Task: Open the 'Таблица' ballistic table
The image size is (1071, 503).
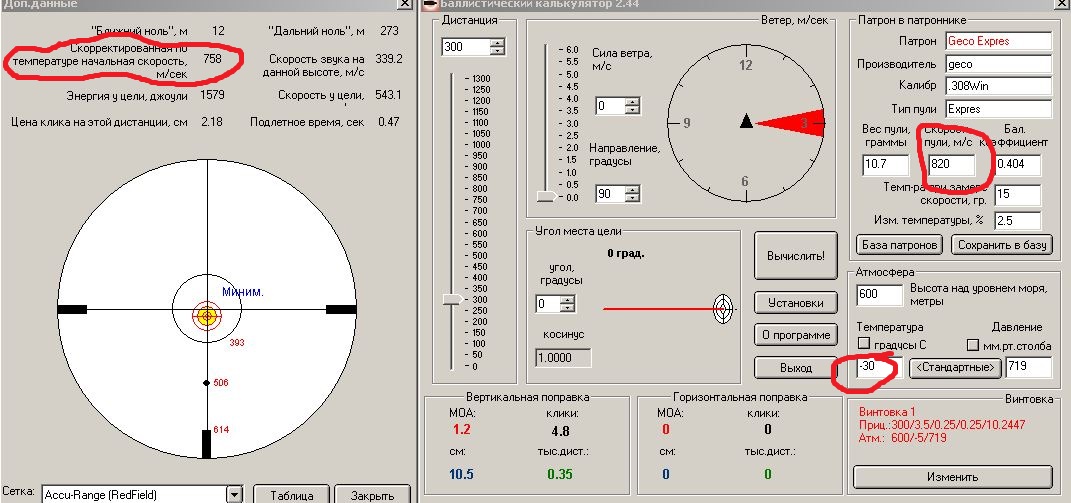Action: (x=291, y=494)
